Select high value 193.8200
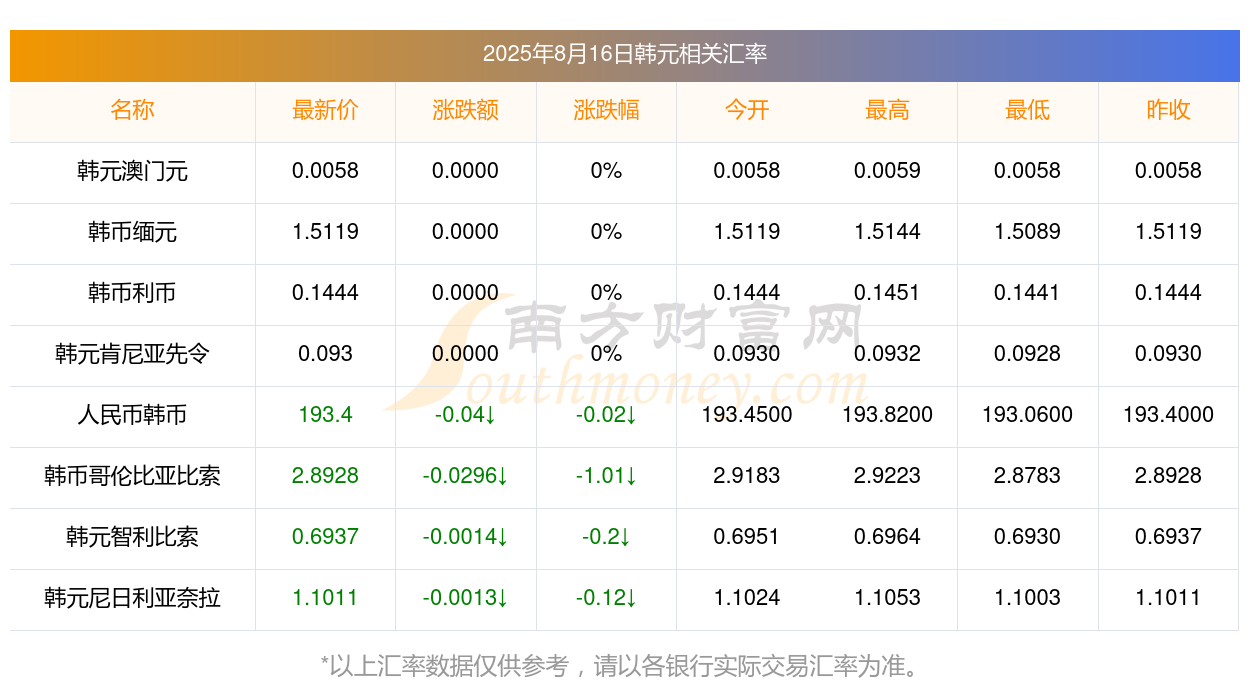 click(887, 415)
